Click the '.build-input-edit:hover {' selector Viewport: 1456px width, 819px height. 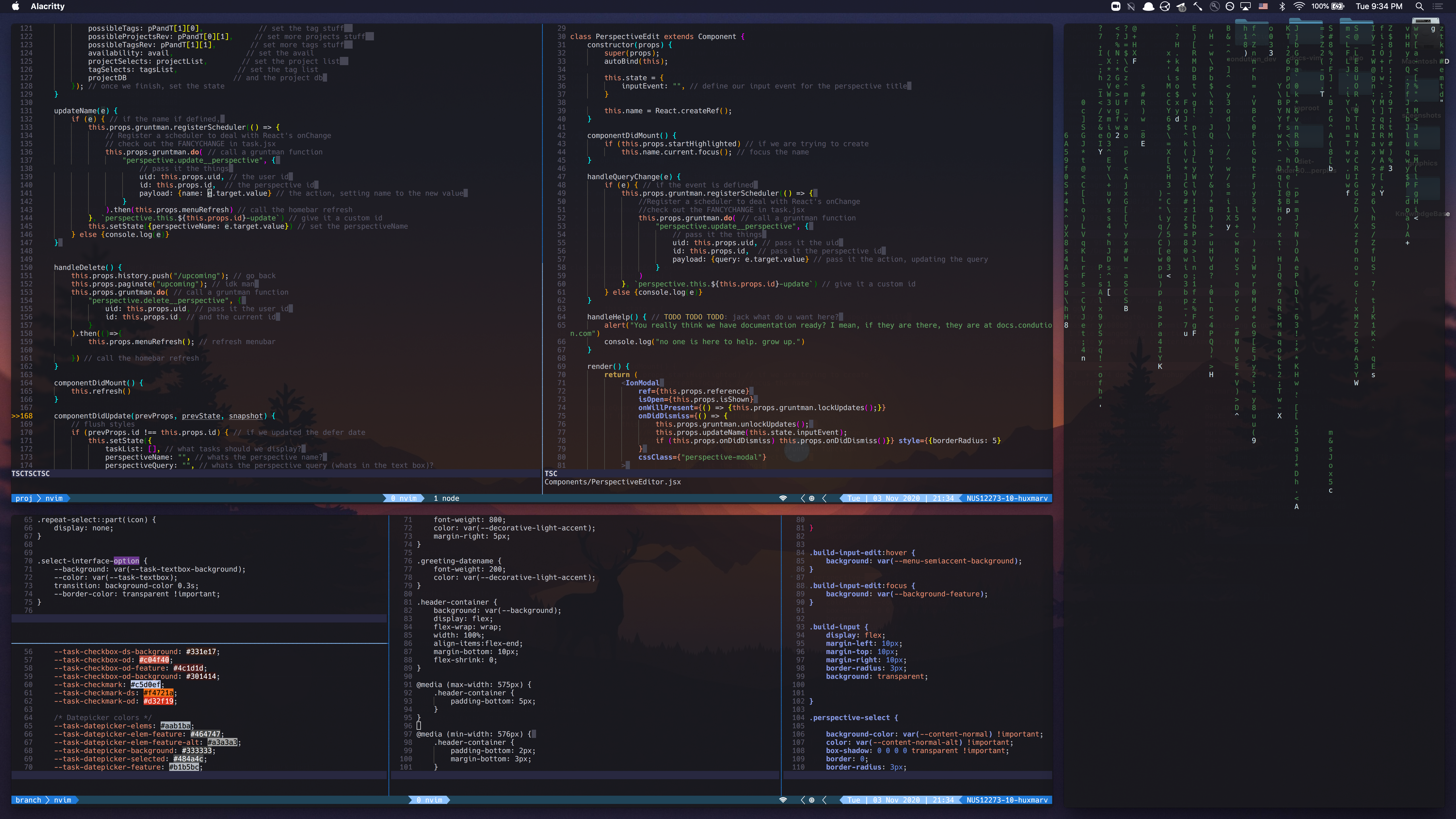pos(863,552)
